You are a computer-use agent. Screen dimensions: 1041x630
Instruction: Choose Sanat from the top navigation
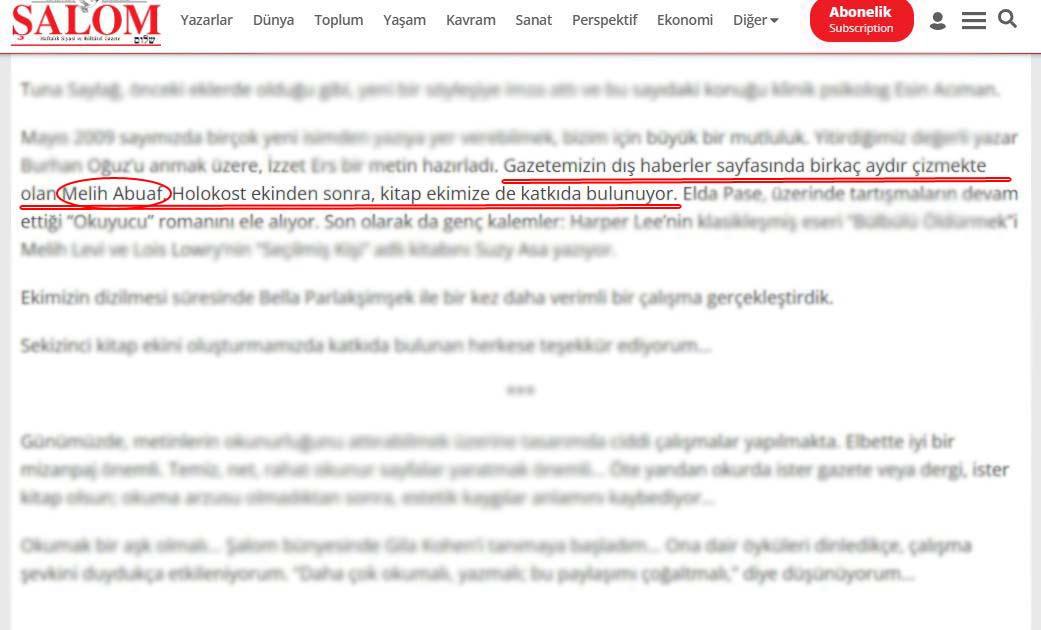[x=533, y=20]
